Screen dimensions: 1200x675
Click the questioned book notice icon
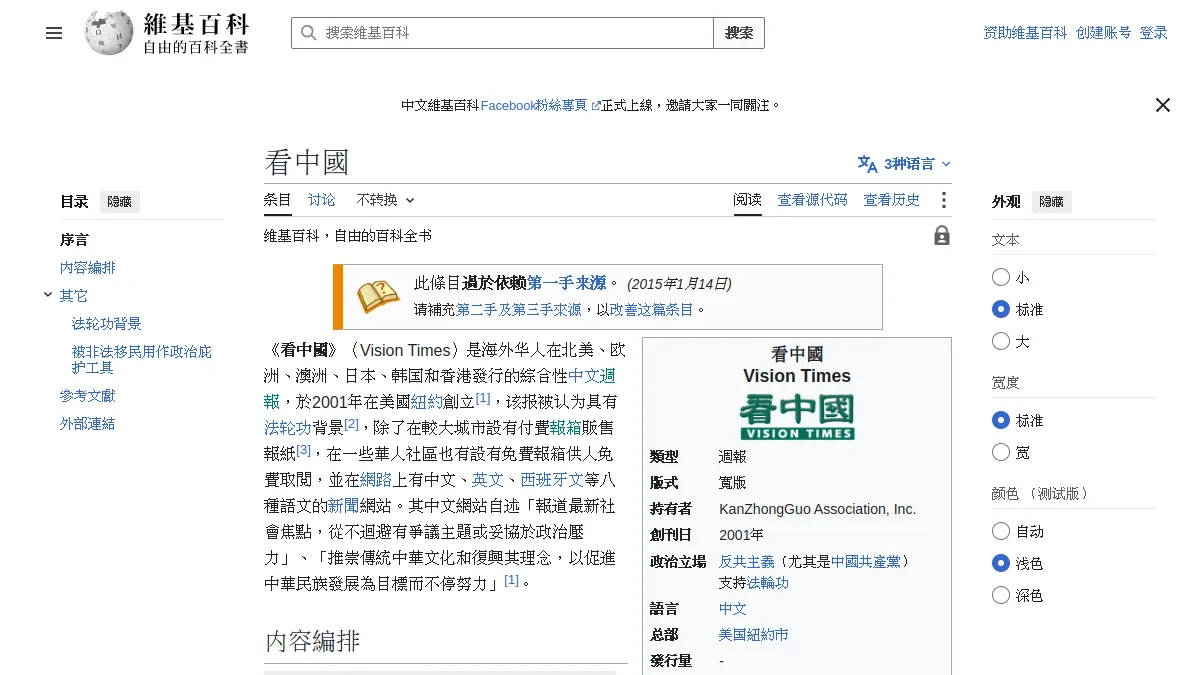pos(378,297)
